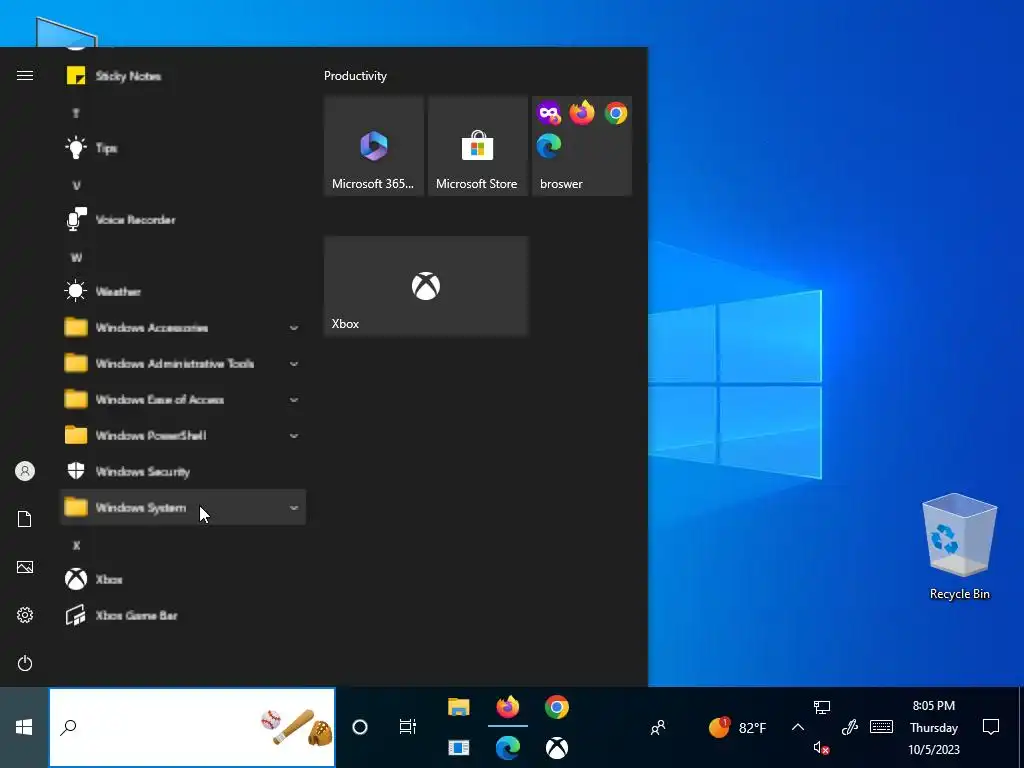Launch Sticky Notes from the app list
The image size is (1024, 768).
(x=183, y=76)
